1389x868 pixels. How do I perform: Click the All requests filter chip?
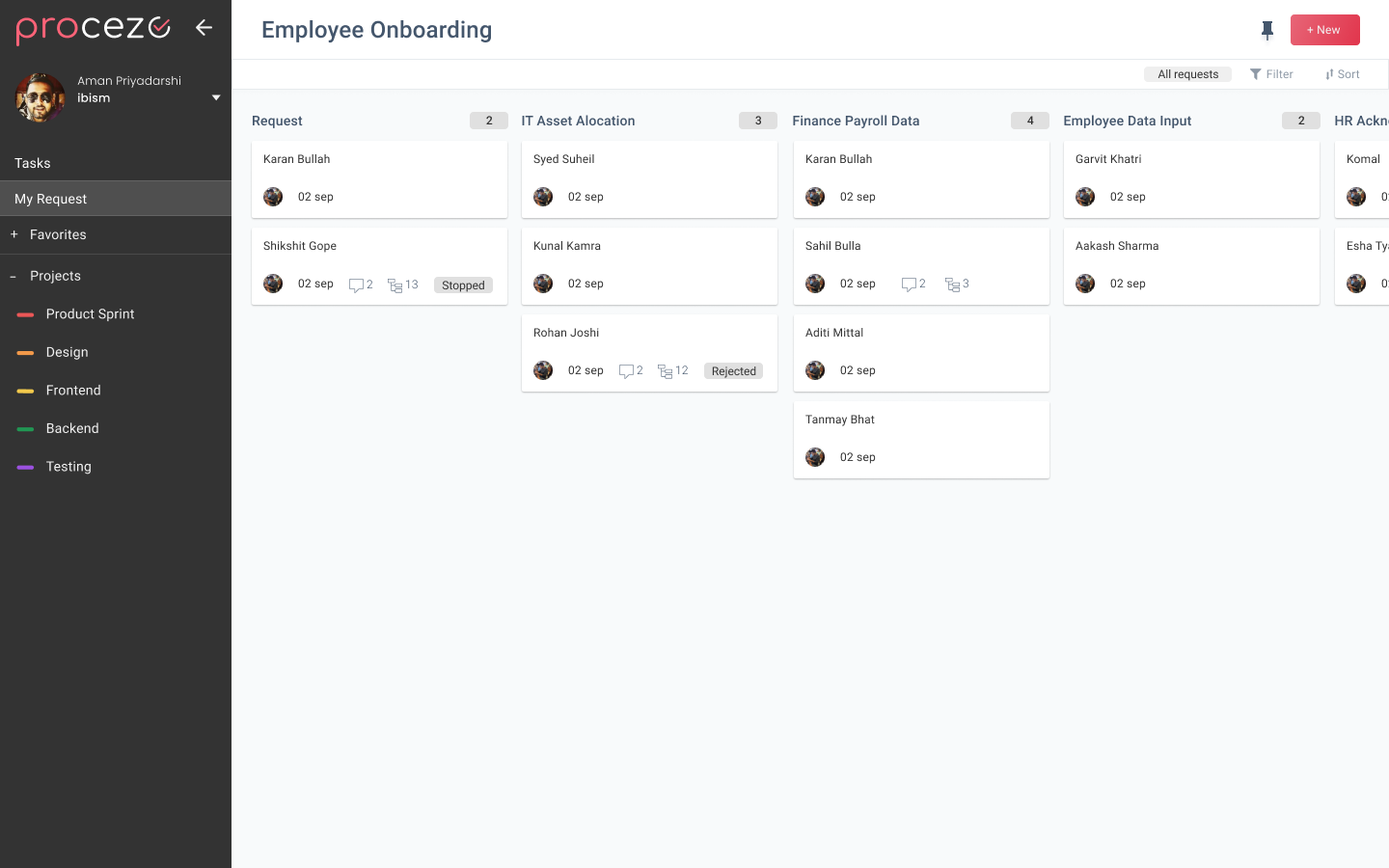pos(1187,74)
